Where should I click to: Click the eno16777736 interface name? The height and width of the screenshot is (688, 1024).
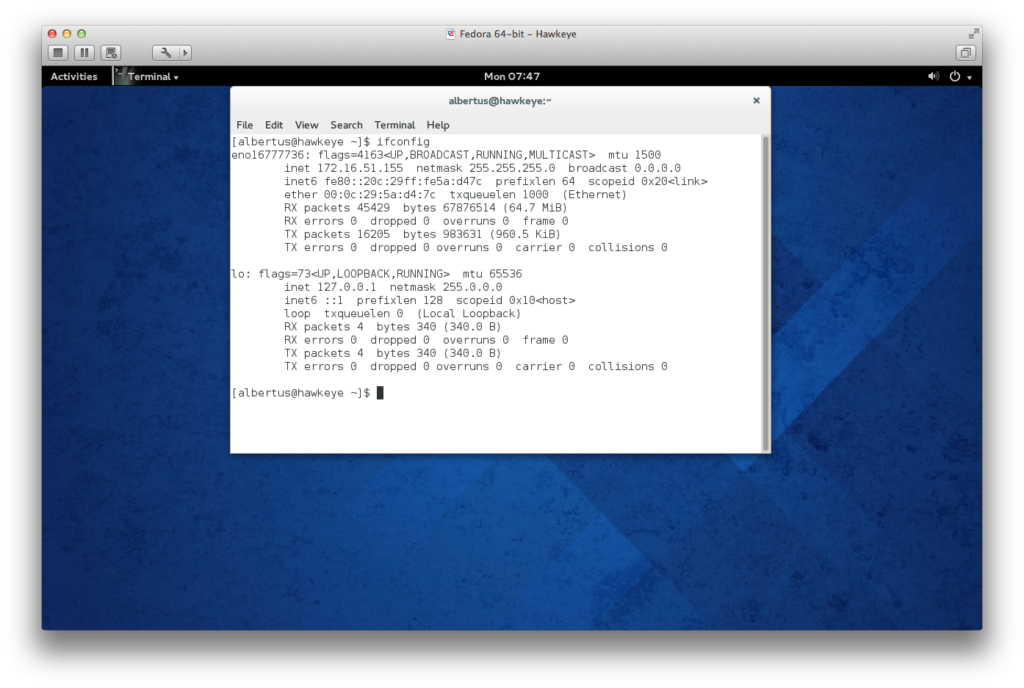(x=268, y=155)
